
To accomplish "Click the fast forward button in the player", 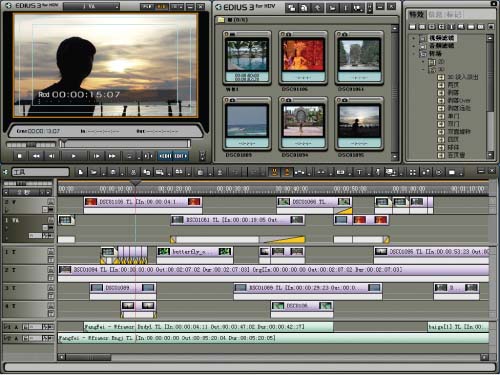I will [112, 156].
